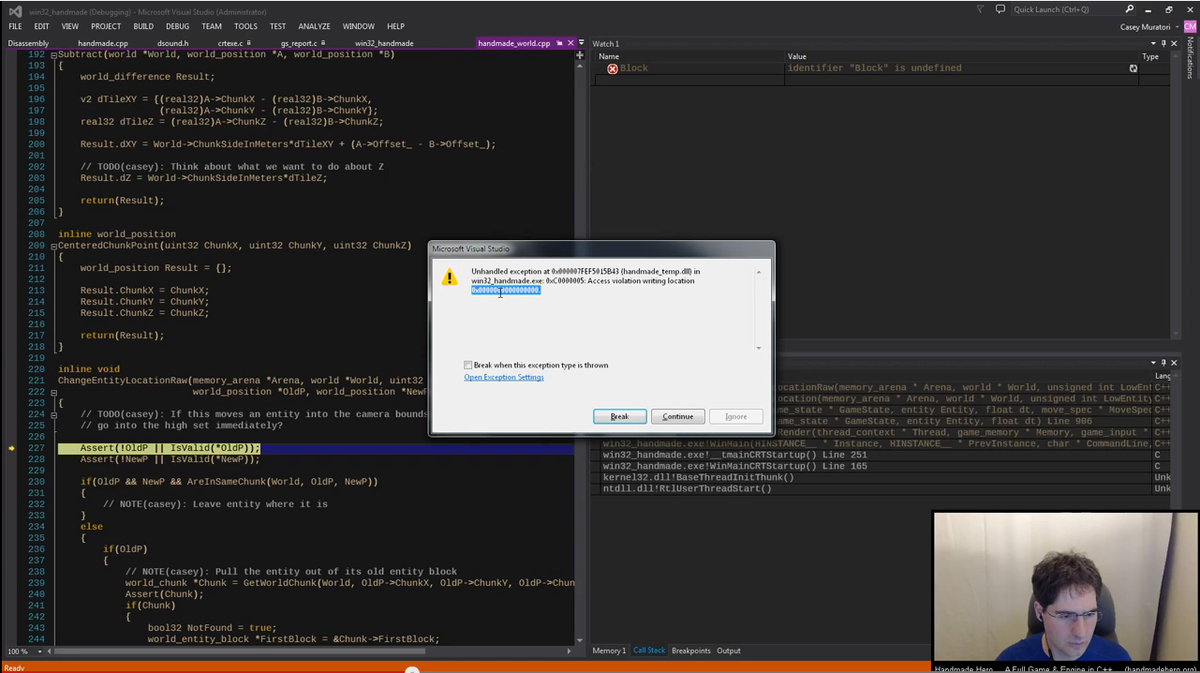Click the Visual Studio logo icon
Viewport: 1200px width, 673px height.
coord(15,10)
